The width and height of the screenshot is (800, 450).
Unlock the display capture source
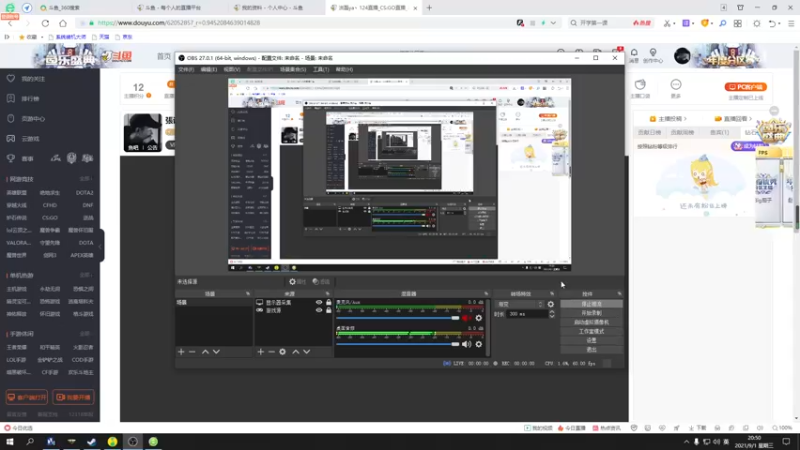pos(329,303)
